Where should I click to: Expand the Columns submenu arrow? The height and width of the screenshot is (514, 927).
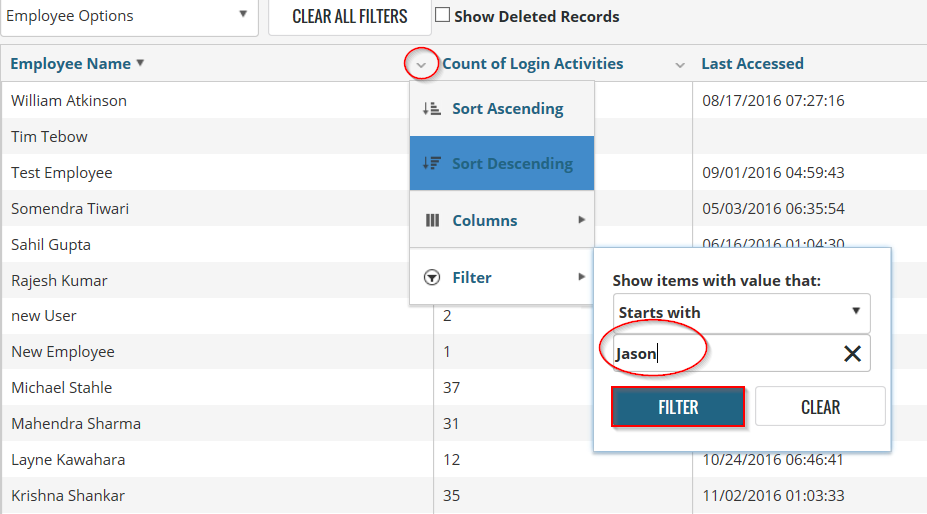coord(582,220)
